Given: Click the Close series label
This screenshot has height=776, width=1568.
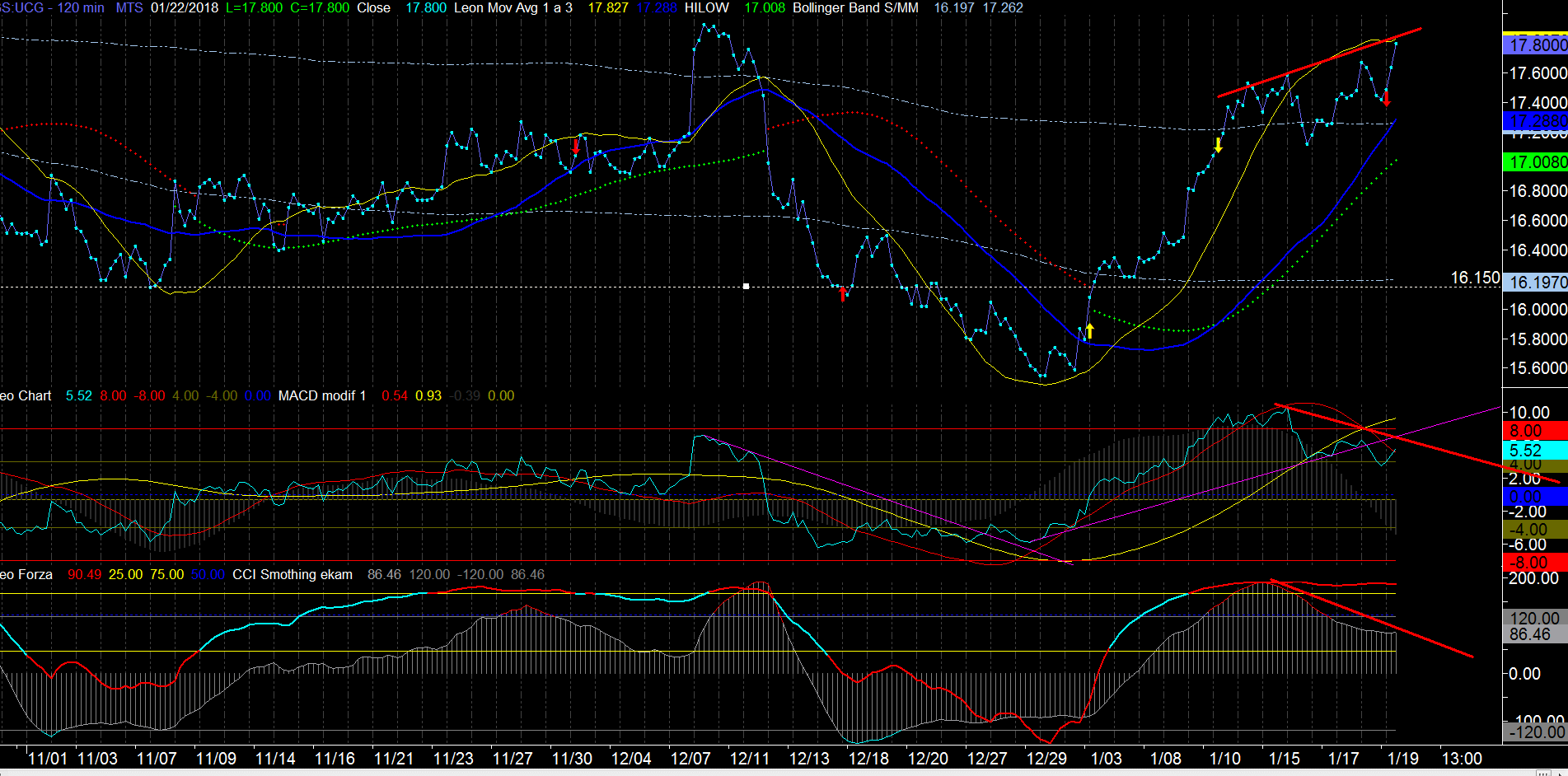Looking at the screenshot, I should [x=373, y=7].
